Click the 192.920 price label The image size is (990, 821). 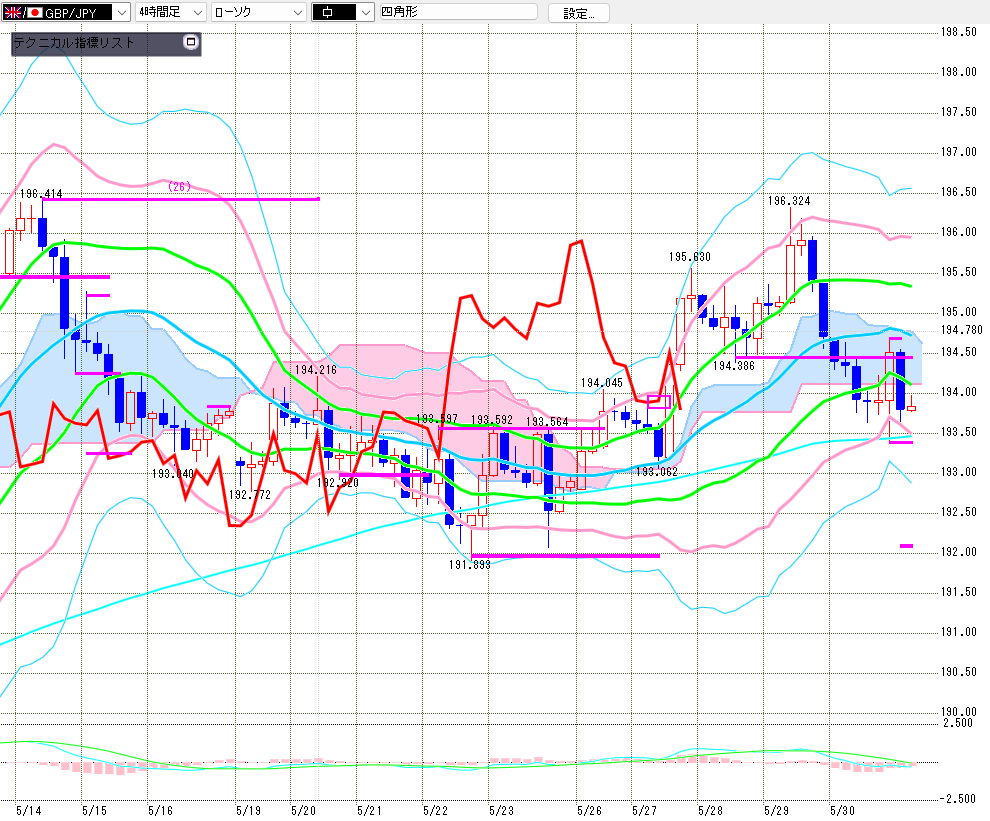(338, 483)
